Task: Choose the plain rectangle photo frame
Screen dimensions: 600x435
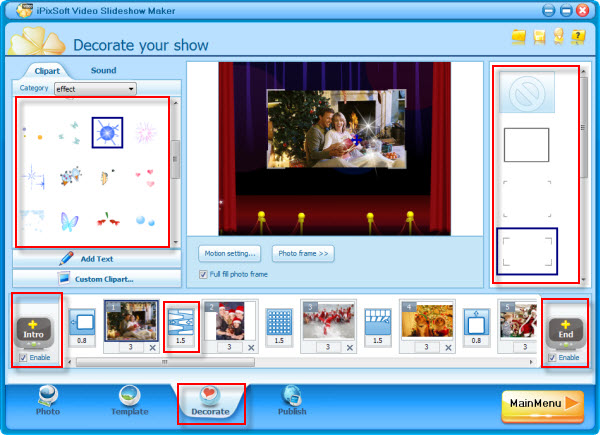Action: pos(527,145)
